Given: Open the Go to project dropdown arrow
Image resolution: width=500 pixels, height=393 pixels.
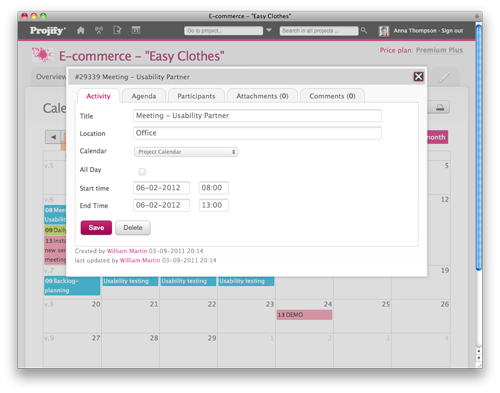Looking at the screenshot, I should (x=269, y=30).
